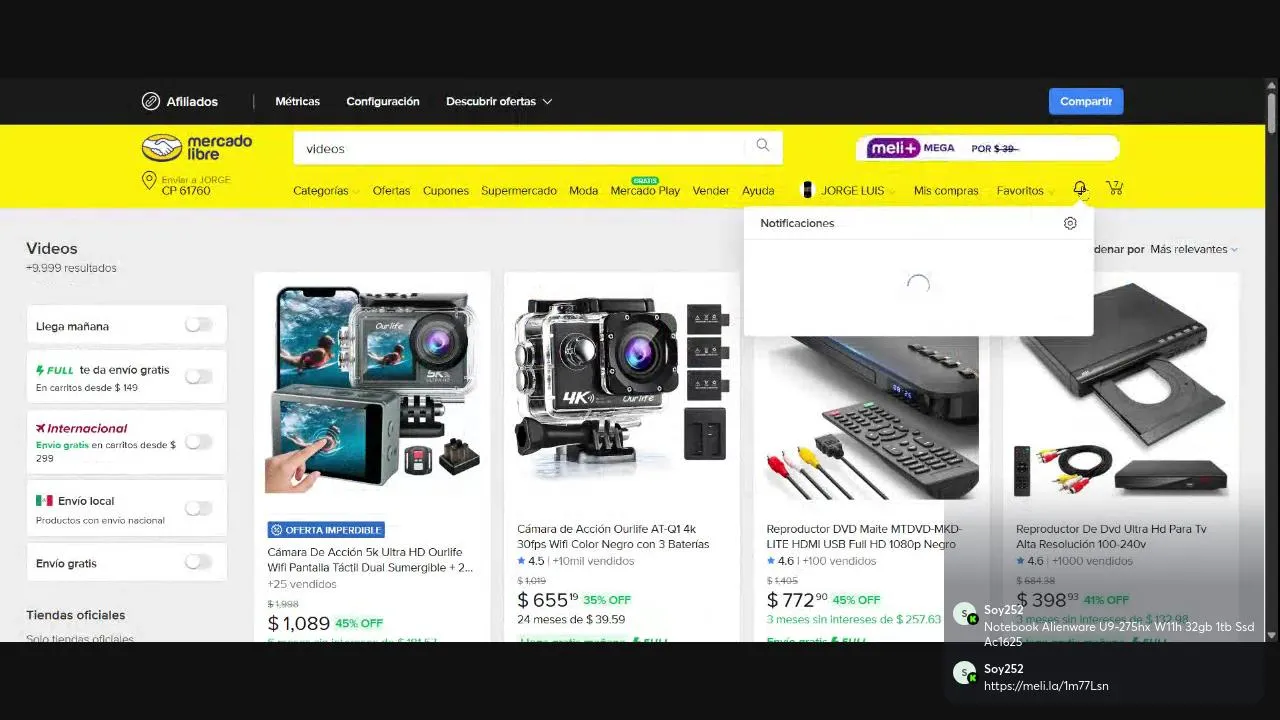
Task: Click the search magnifier icon
Action: pos(763,146)
